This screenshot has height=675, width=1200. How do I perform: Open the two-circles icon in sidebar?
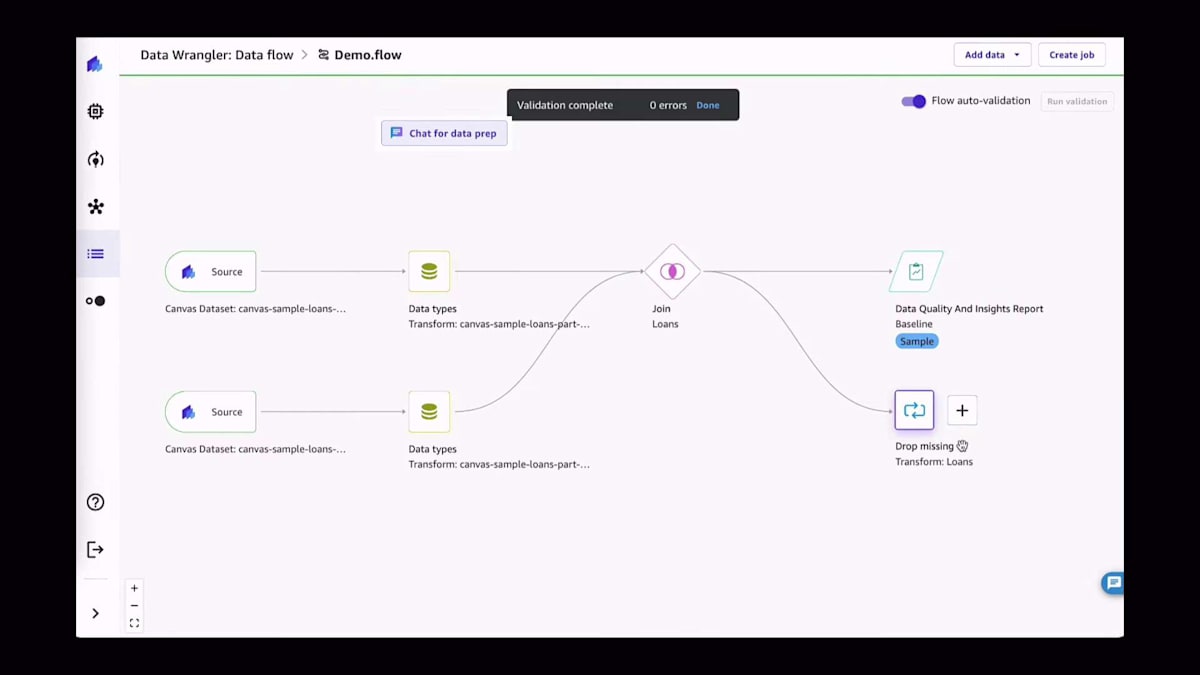tap(95, 301)
